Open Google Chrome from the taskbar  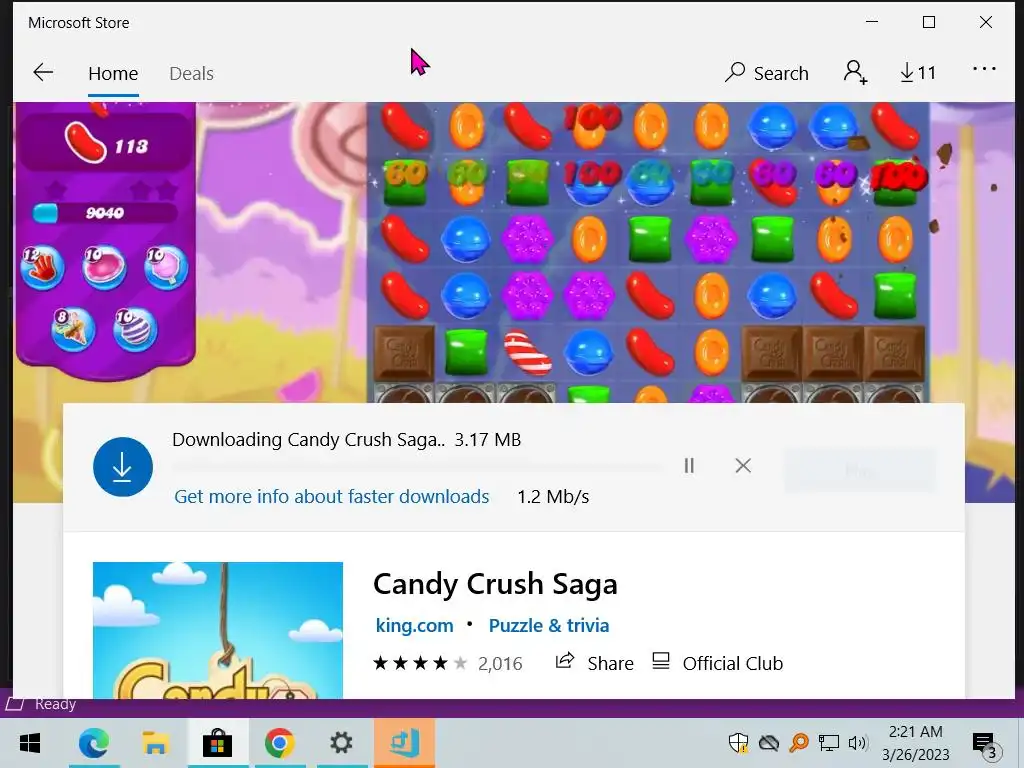tap(280, 743)
